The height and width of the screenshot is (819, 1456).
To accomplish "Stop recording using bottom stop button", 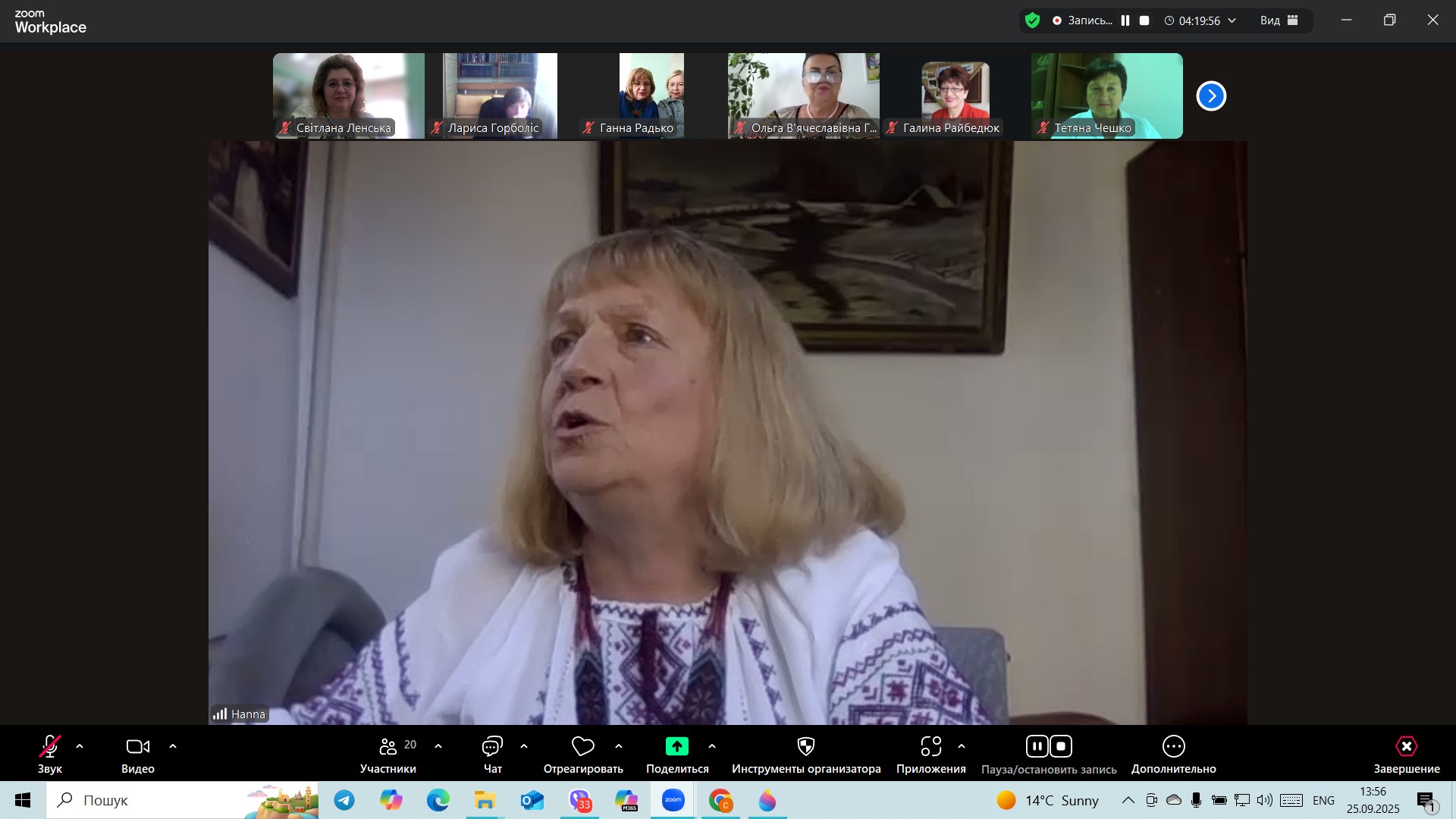I will coord(1061,747).
